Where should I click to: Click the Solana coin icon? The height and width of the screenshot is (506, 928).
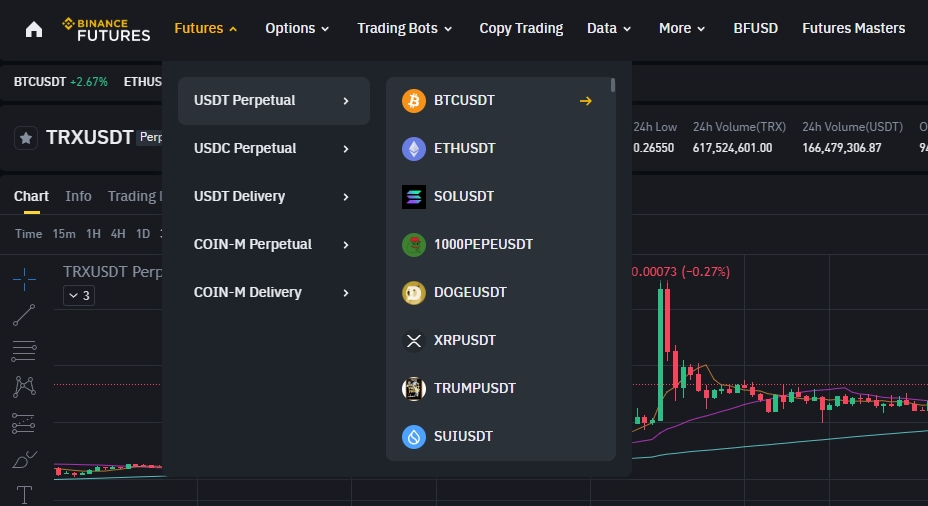pyautogui.click(x=414, y=196)
